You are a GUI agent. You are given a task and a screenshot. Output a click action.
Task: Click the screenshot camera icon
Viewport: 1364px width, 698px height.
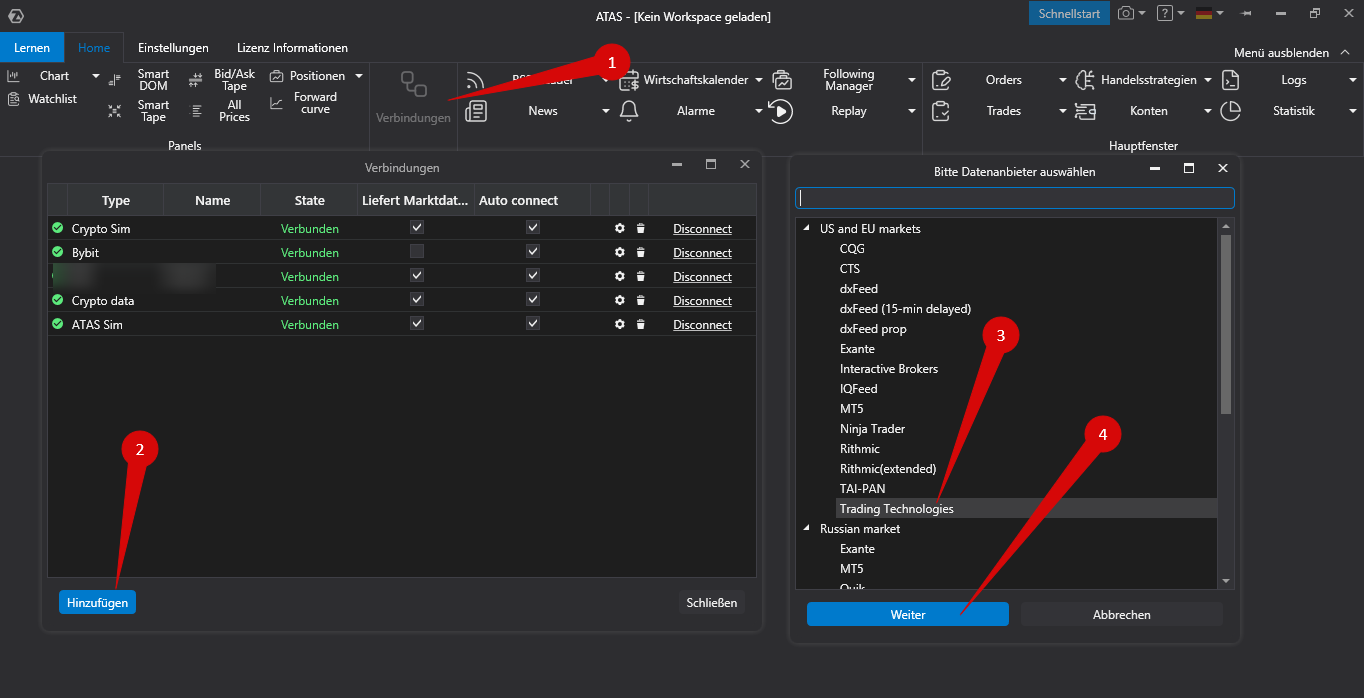pyautogui.click(x=1126, y=13)
